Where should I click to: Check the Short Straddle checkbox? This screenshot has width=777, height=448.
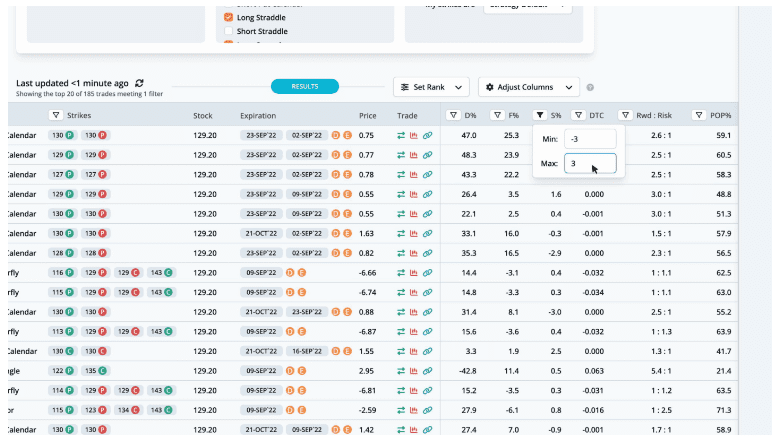point(229,31)
